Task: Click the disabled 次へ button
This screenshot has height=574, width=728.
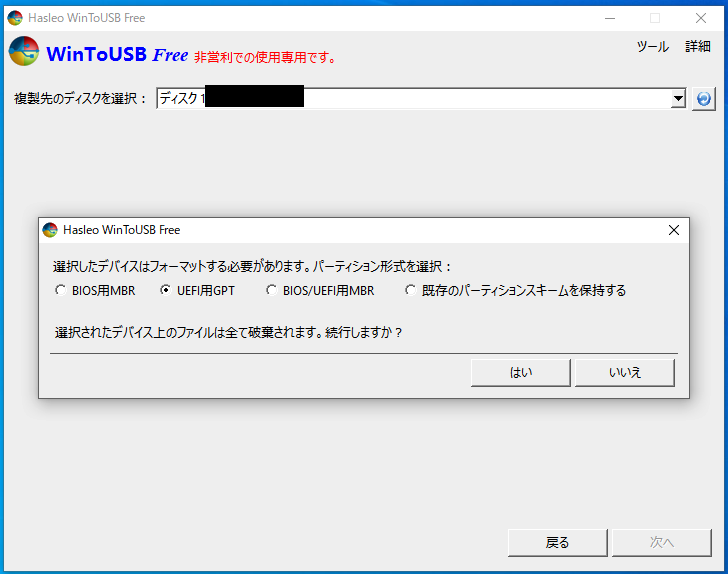Action: 662,542
